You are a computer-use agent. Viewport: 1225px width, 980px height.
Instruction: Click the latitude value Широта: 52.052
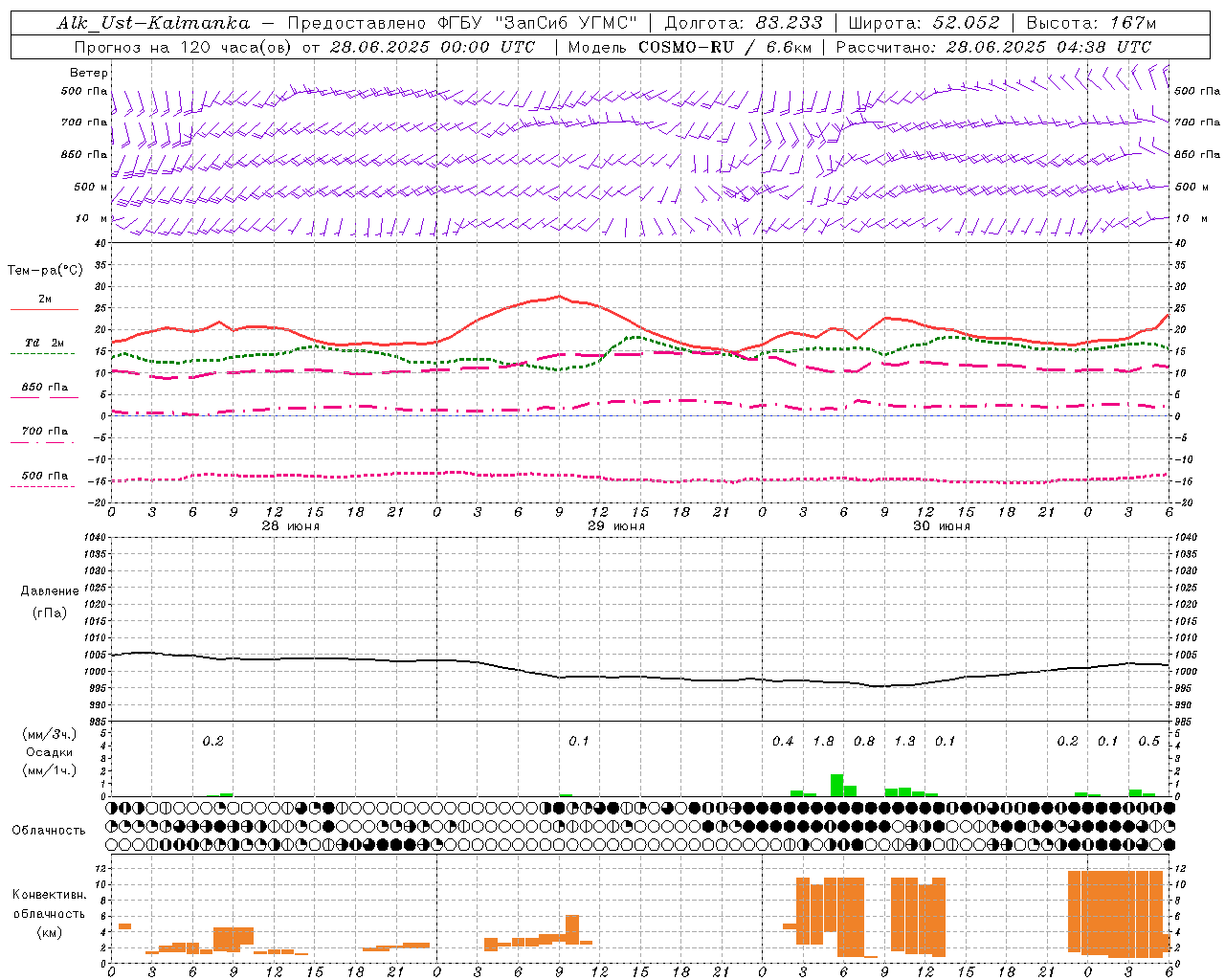click(924, 23)
